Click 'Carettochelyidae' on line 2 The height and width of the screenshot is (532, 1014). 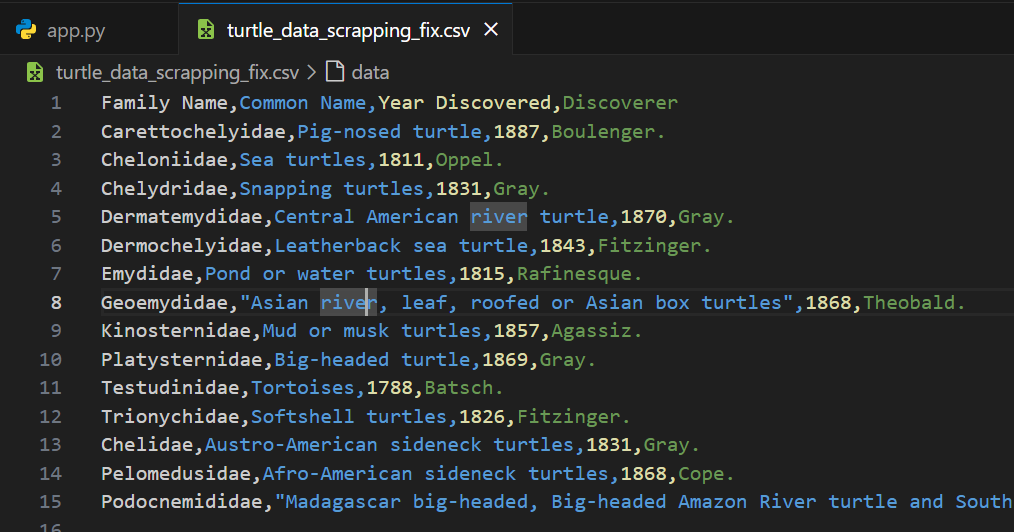pyautogui.click(x=193, y=132)
